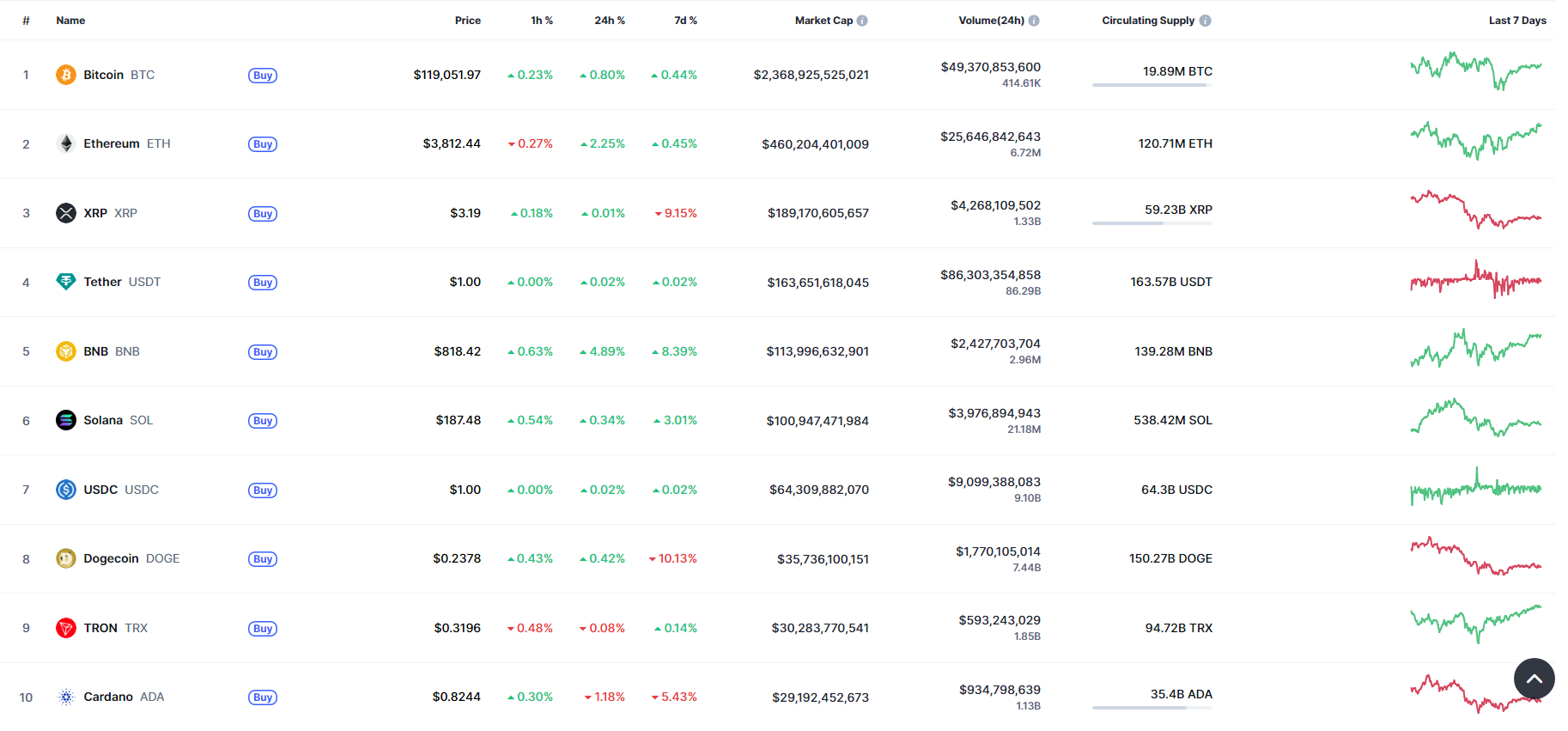Click Tether volume $86,303,354,858
1568x731 pixels.
tap(990, 275)
